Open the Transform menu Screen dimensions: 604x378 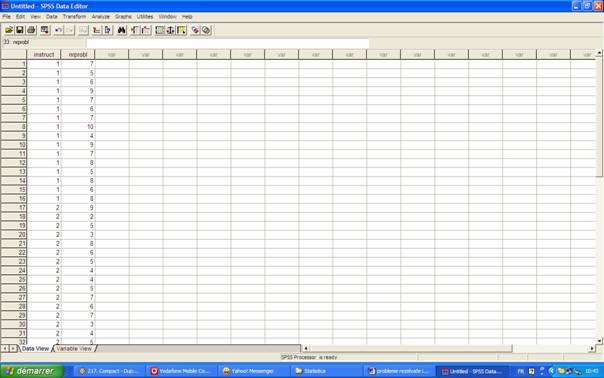click(74, 17)
